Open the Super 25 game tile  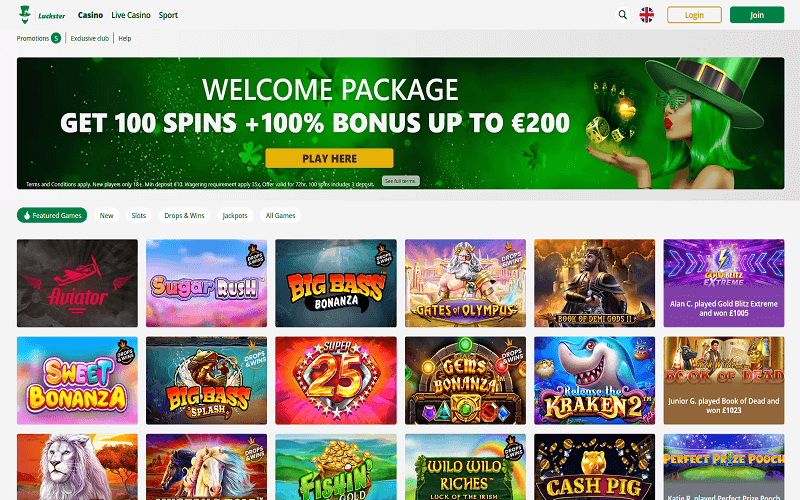(336, 381)
